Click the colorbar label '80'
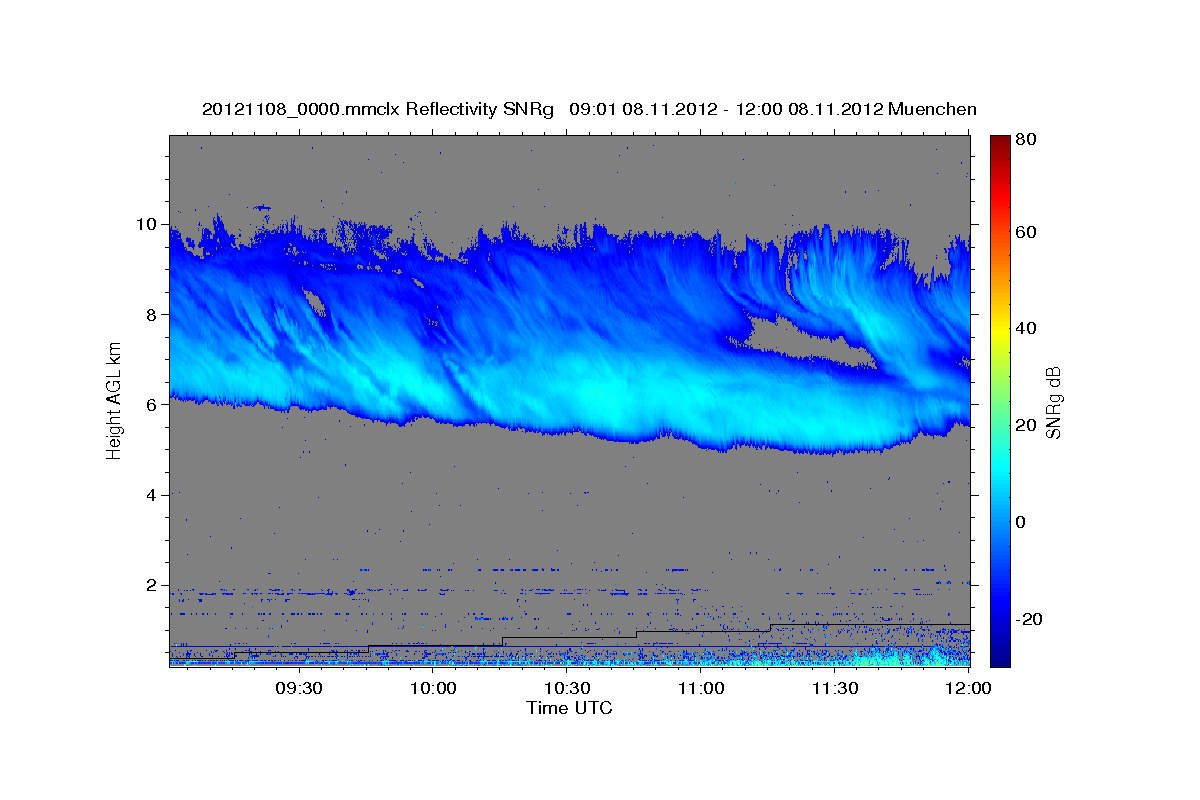 pyautogui.click(x=1024, y=140)
